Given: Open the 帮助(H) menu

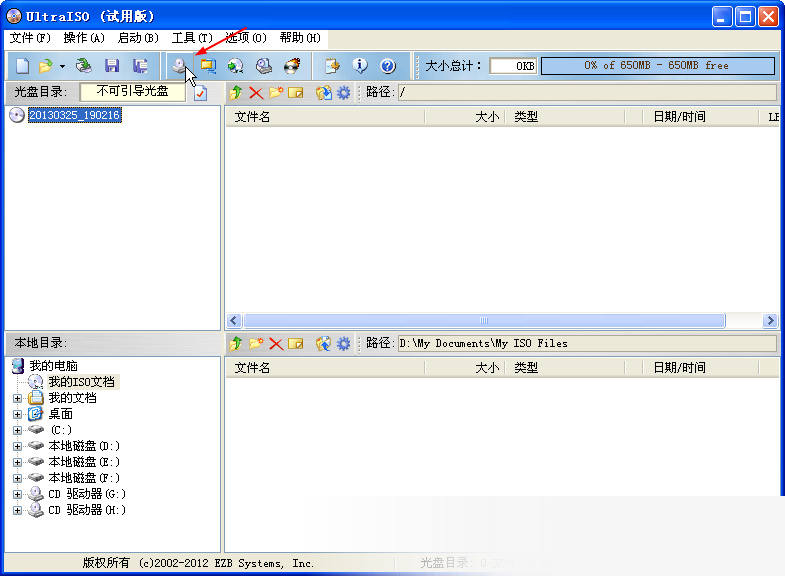Looking at the screenshot, I should click(300, 38).
